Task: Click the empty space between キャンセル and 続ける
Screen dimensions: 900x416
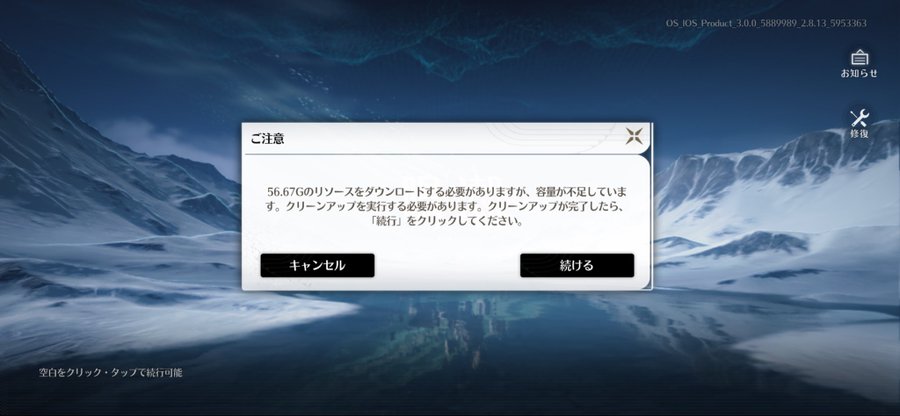Action: point(447,265)
